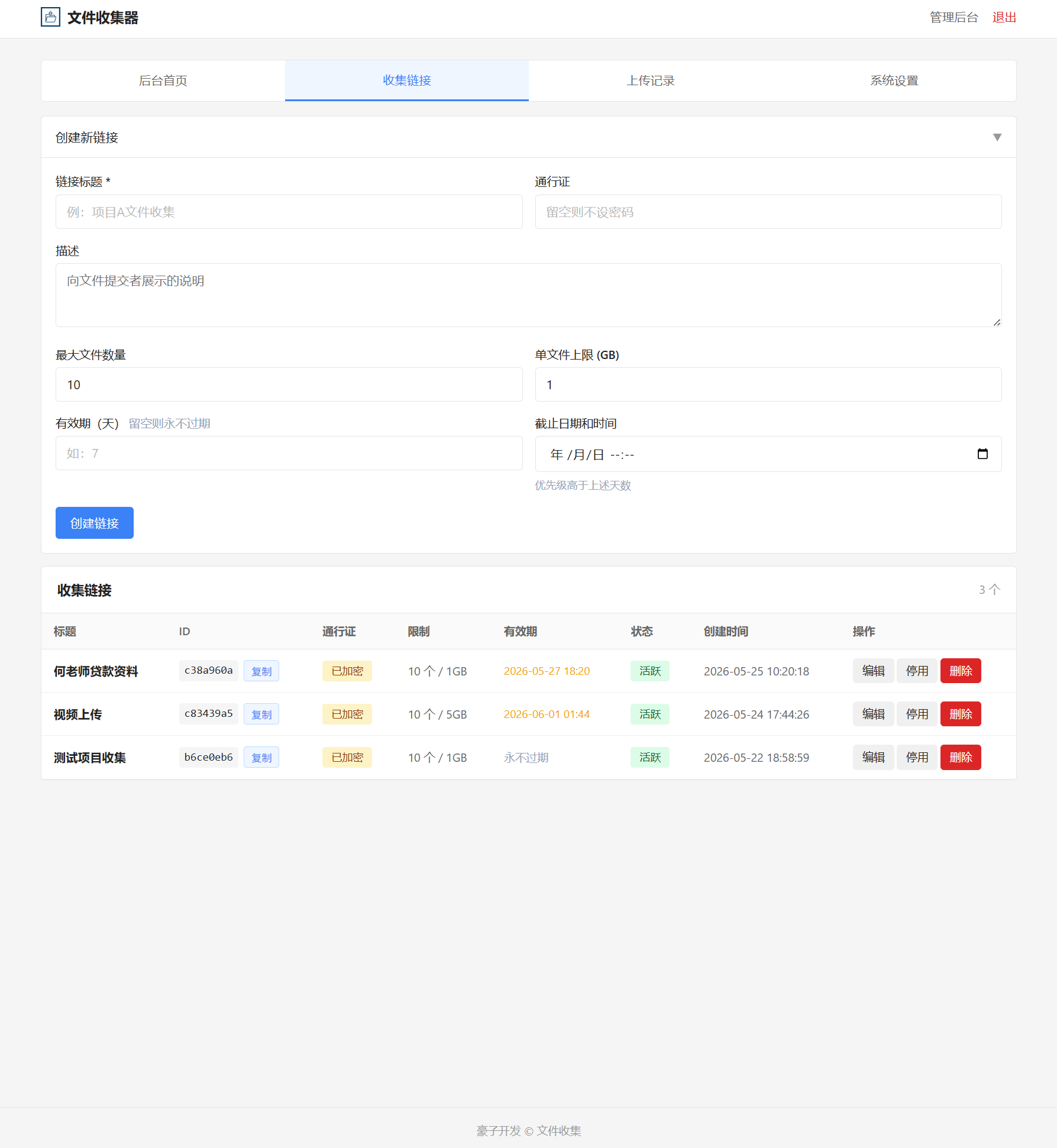Switch to the 后台首页 tab
The height and width of the screenshot is (1148, 1057).
click(163, 80)
